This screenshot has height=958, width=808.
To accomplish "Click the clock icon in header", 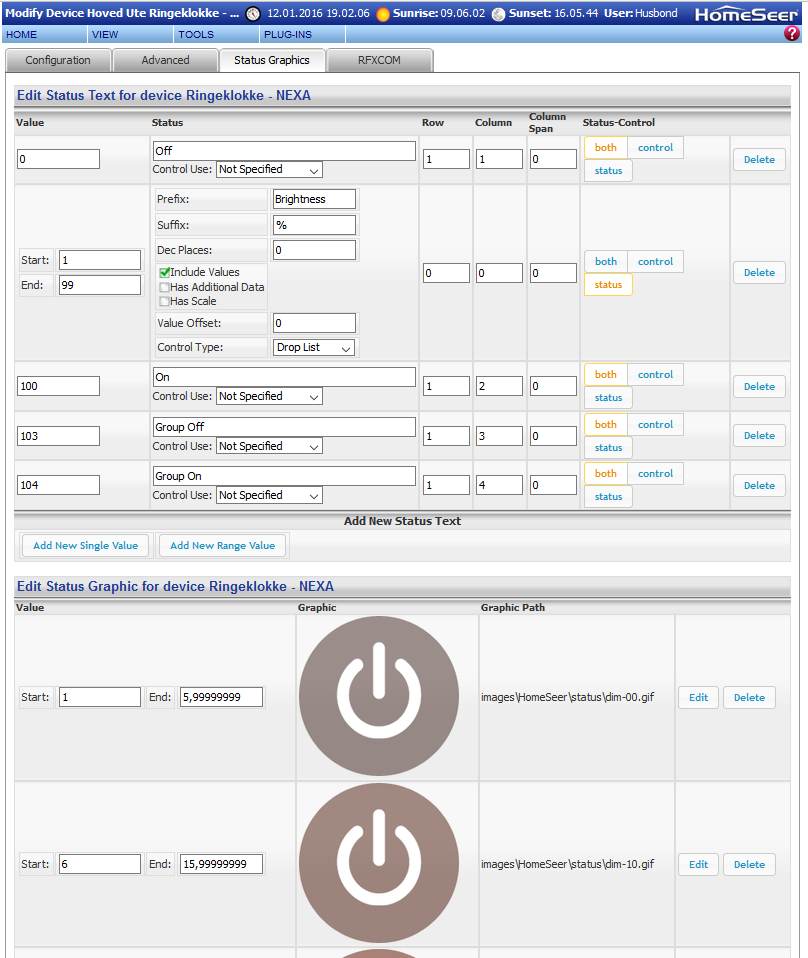I will coord(252,14).
